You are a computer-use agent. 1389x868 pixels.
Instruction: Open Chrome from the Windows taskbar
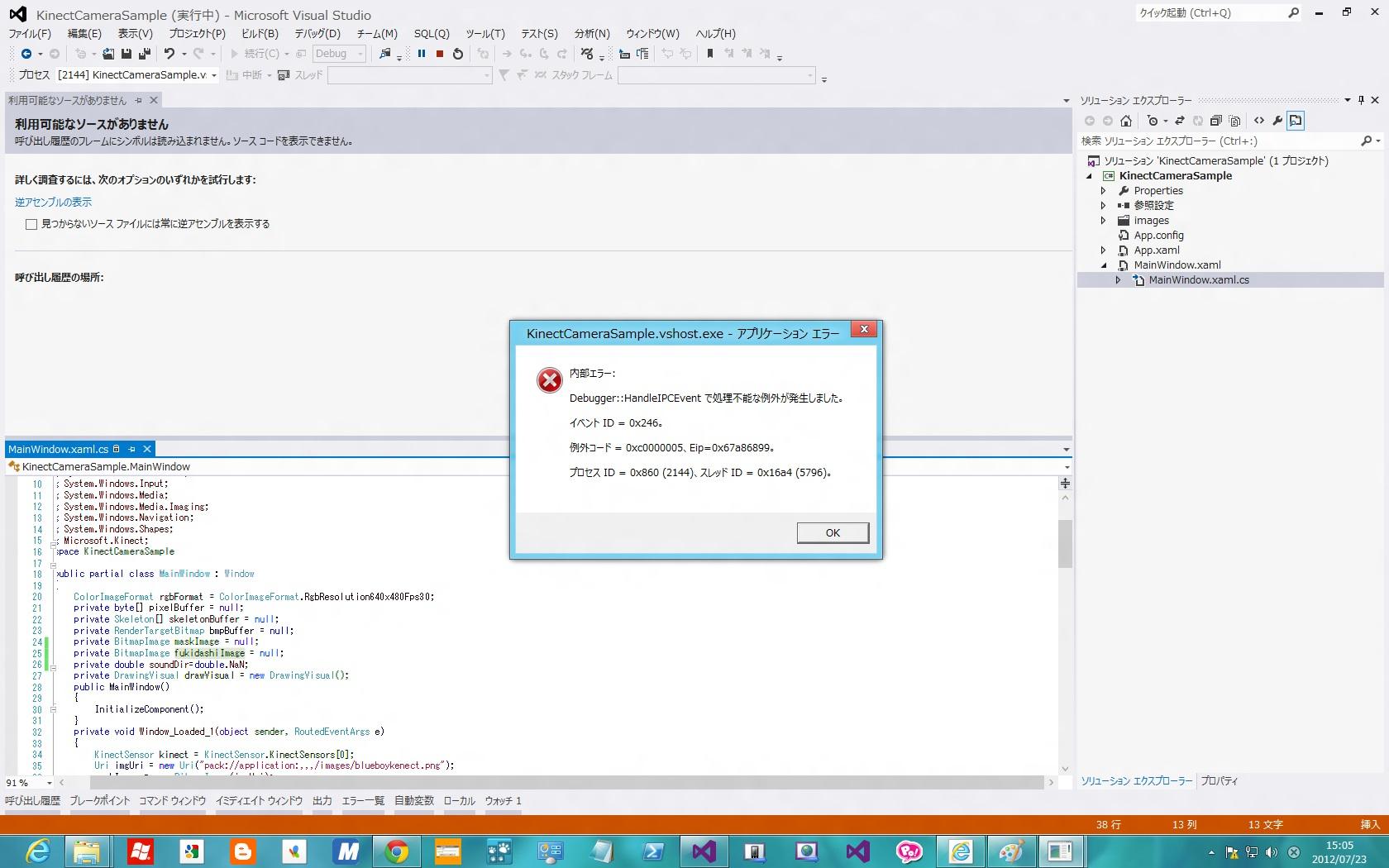(x=397, y=851)
